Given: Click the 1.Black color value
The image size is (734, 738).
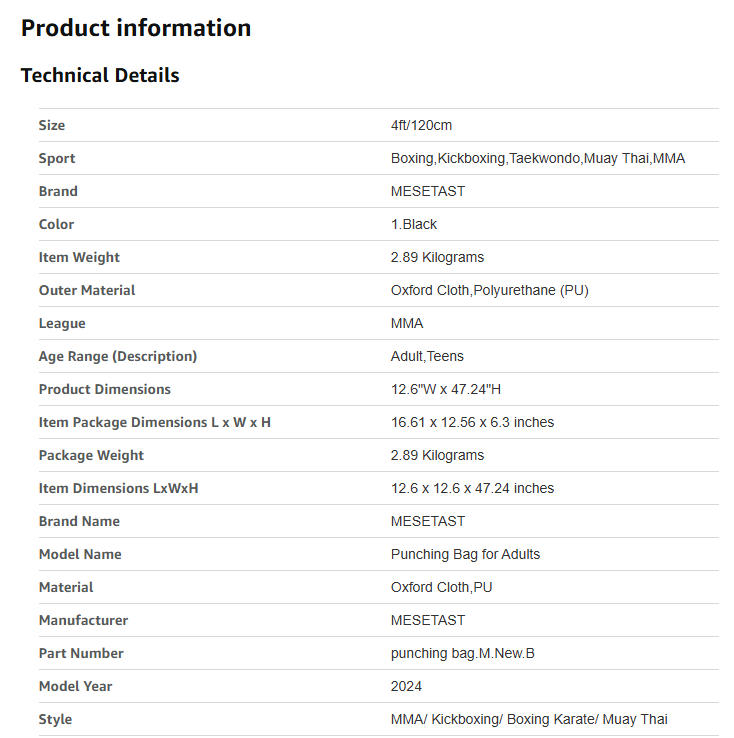Looking at the screenshot, I should pyautogui.click(x=414, y=224).
